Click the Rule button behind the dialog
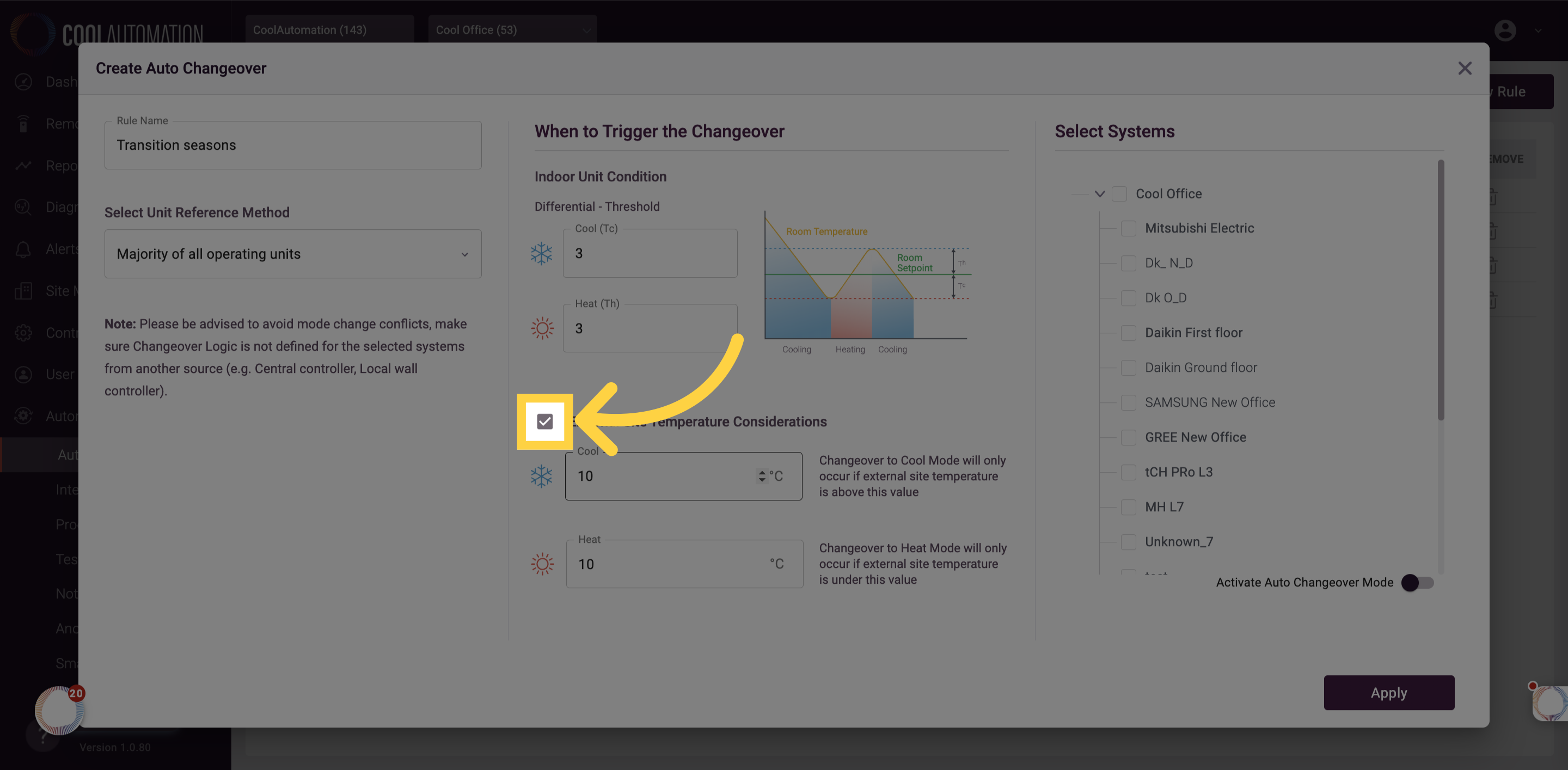The height and width of the screenshot is (770, 1568). (x=1520, y=92)
